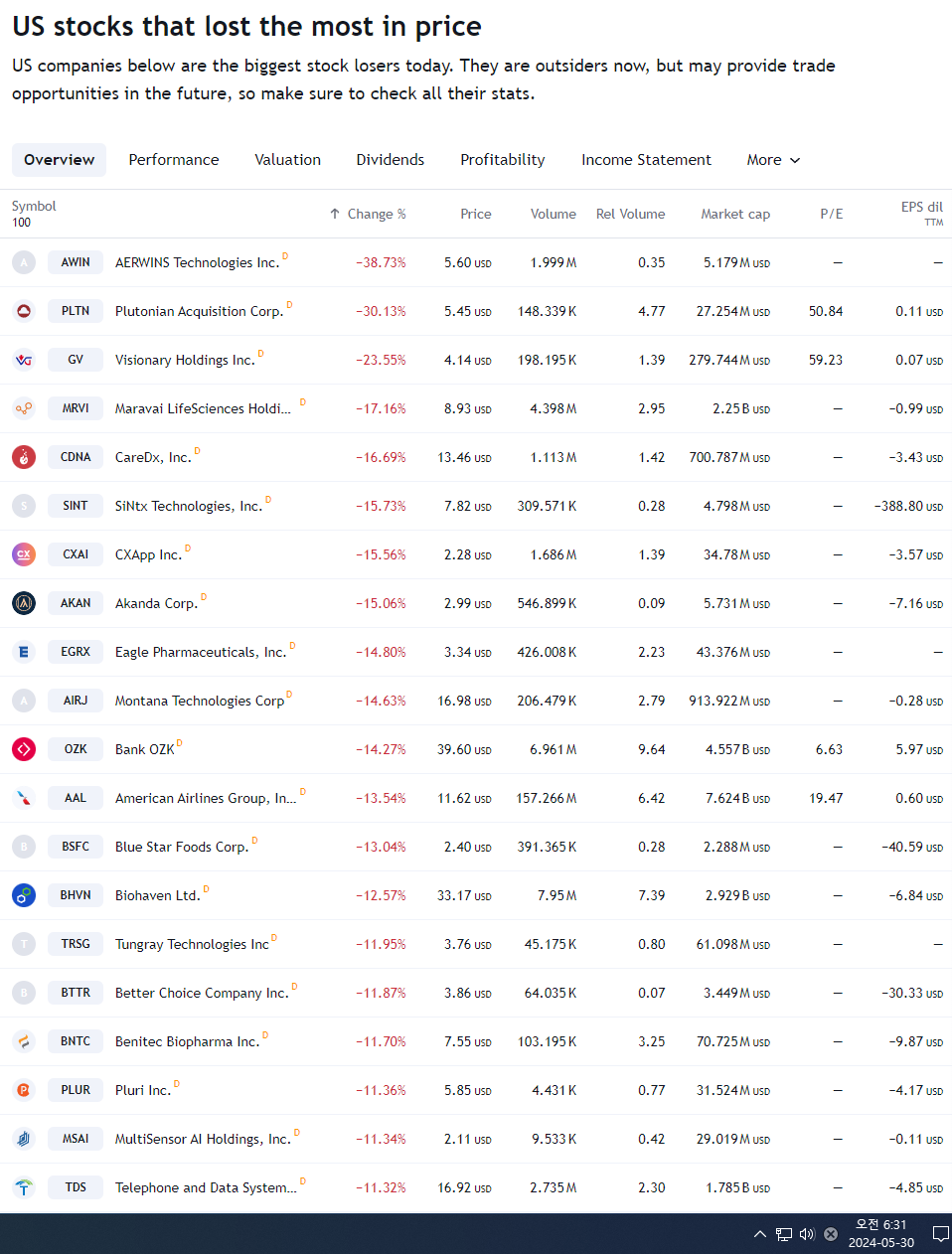Open the AWIN ticker badge
Image resolution: width=952 pixels, height=1254 pixels.
tap(76, 262)
